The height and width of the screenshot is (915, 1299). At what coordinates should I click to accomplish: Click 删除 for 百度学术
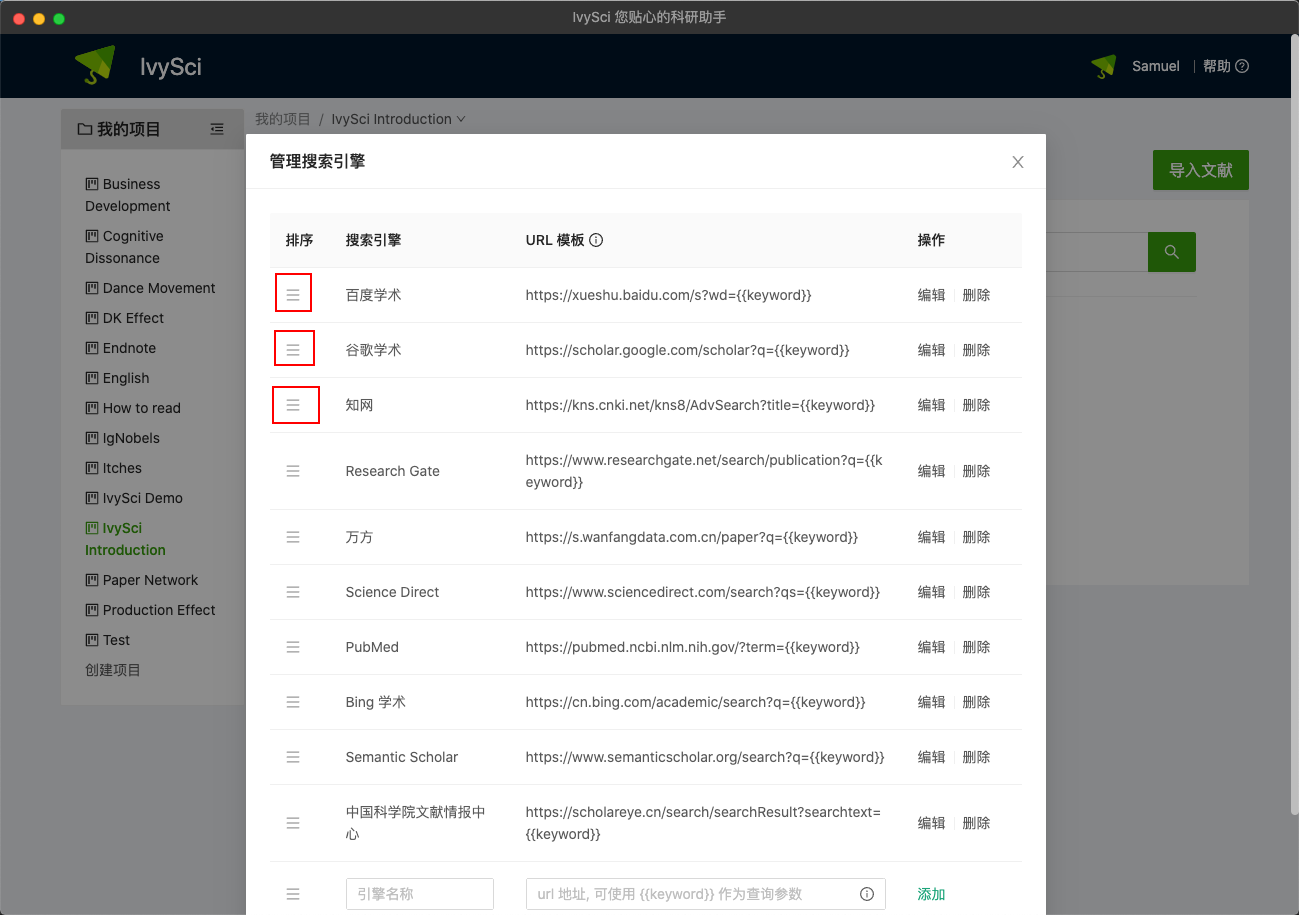(976, 295)
